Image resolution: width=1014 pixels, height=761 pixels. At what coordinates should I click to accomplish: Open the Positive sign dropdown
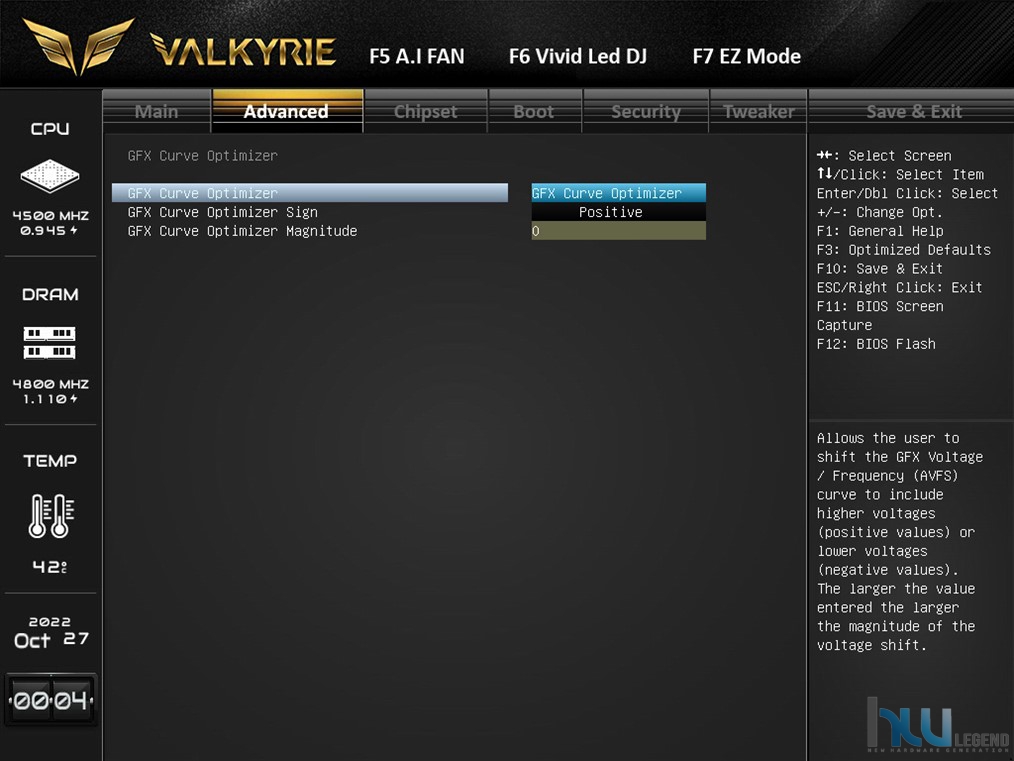[x=619, y=212]
